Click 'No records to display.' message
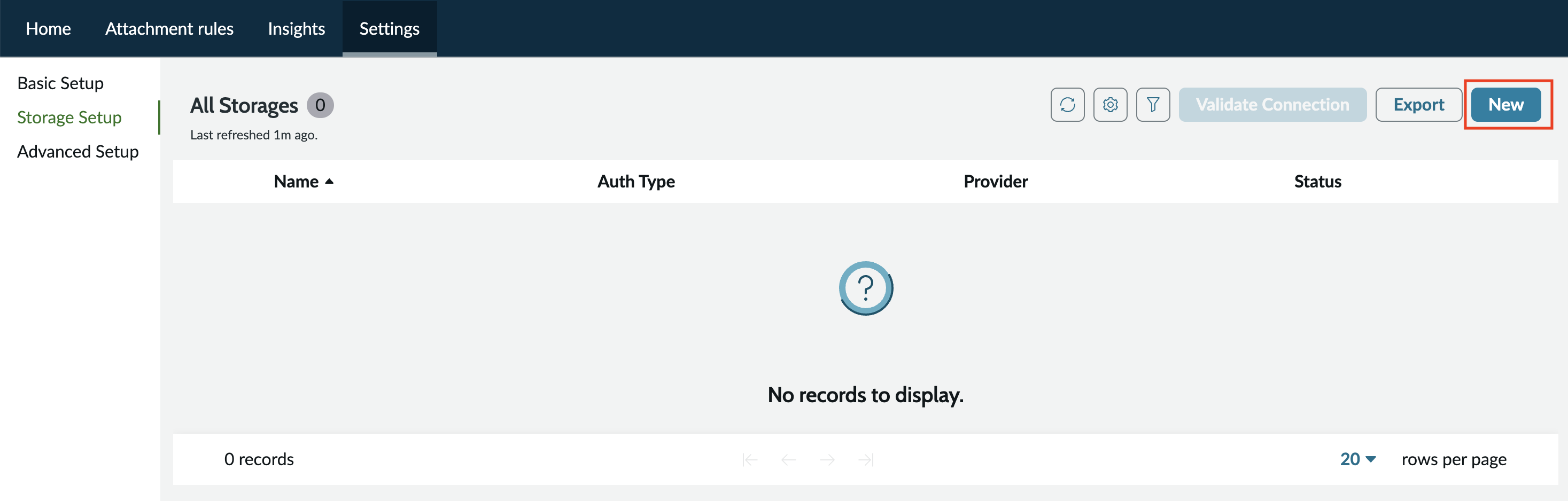 pyautogui.click(x=865, y=395)
